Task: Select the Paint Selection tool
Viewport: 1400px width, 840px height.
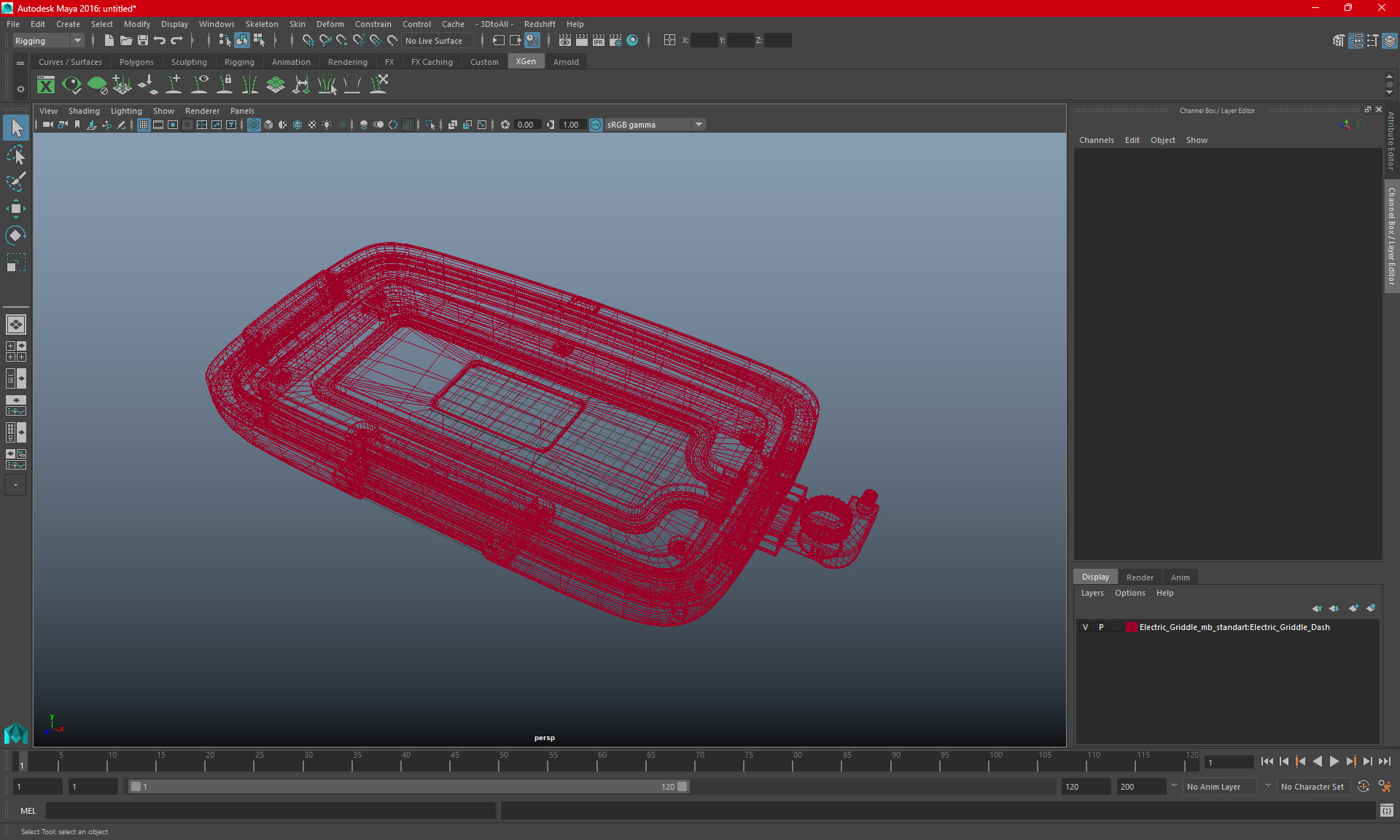Action: click(x=15, y=182)
